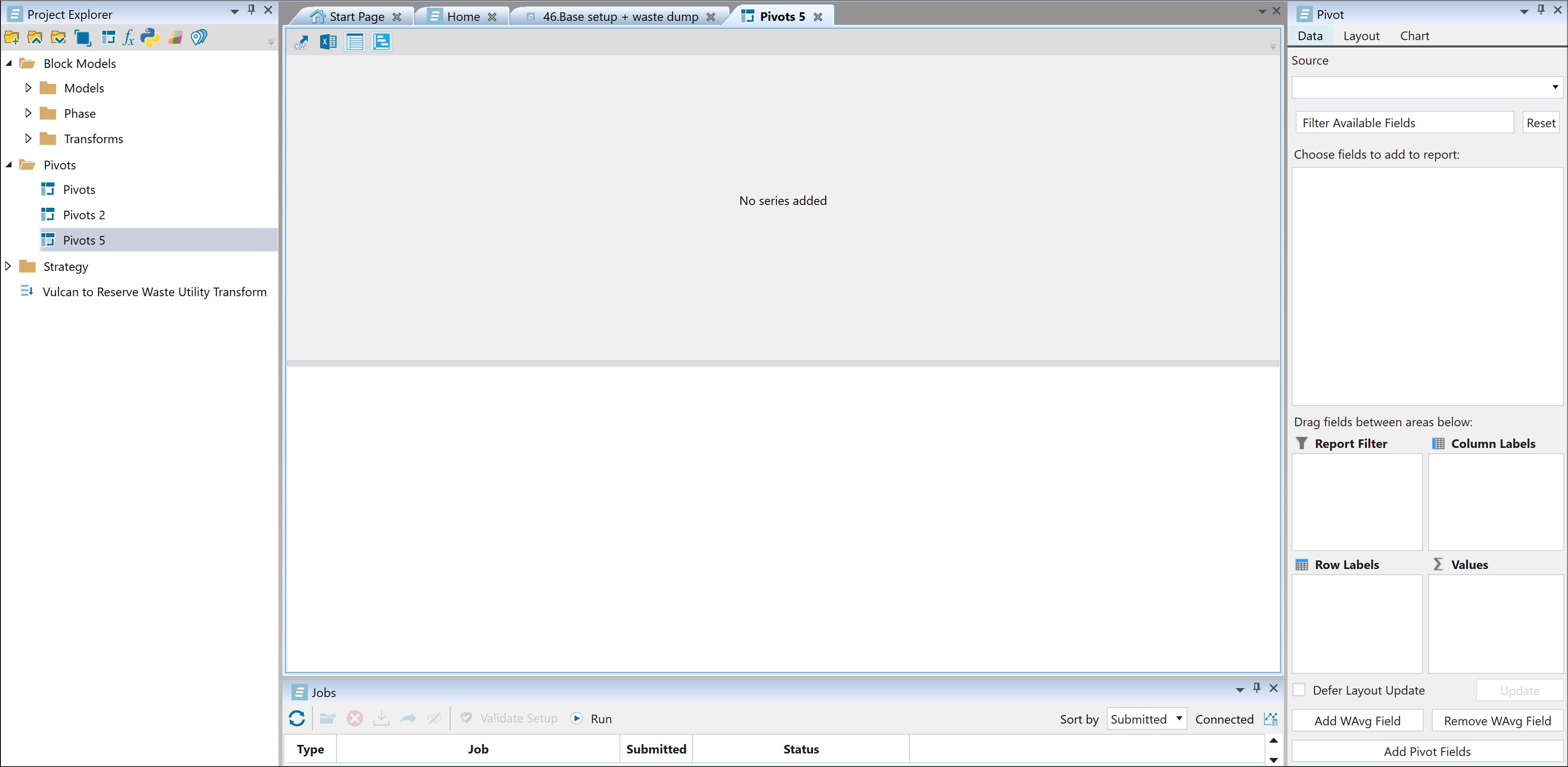Click Add Pivot Fields button
This screenshot has width=1568, height=767.
[x=1427, y=751]
